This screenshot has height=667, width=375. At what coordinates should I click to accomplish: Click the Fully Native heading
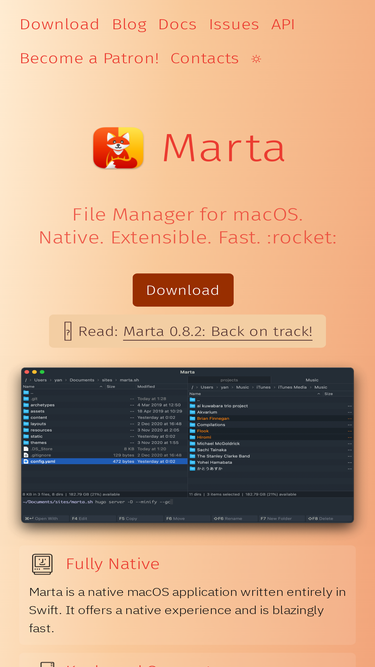pos(113,564)
